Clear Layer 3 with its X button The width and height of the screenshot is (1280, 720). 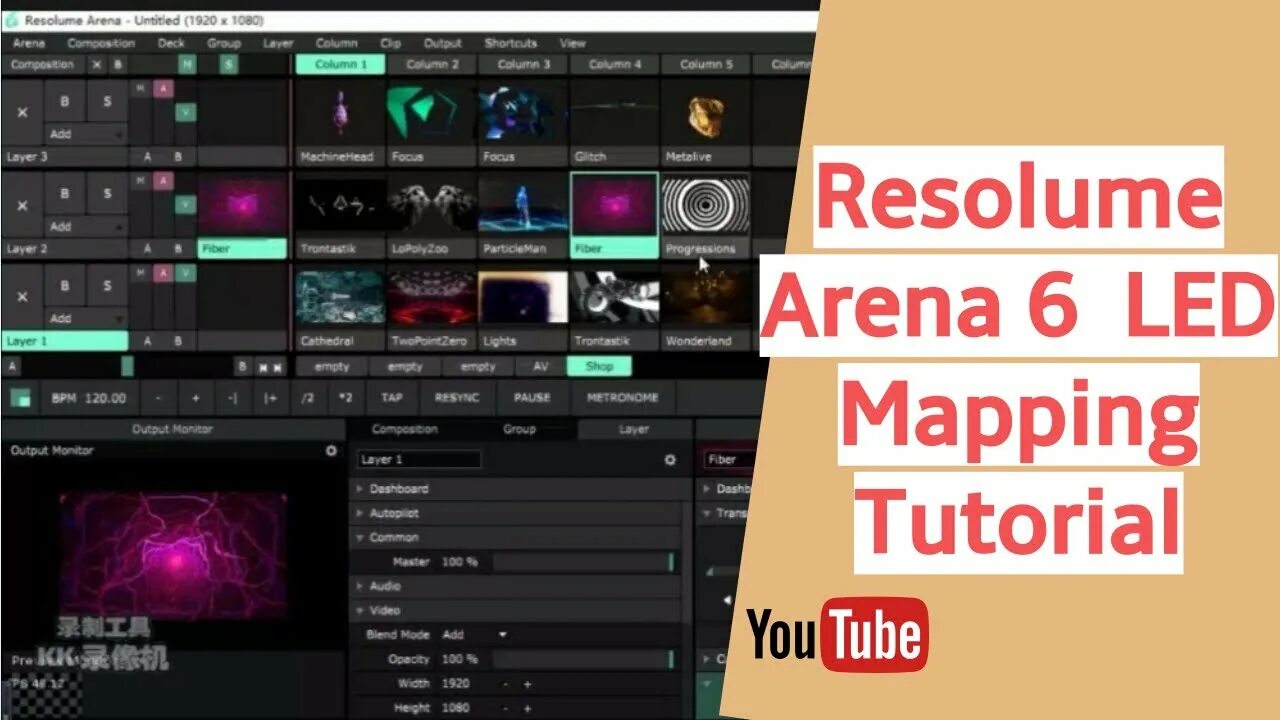tap(22, 113)
